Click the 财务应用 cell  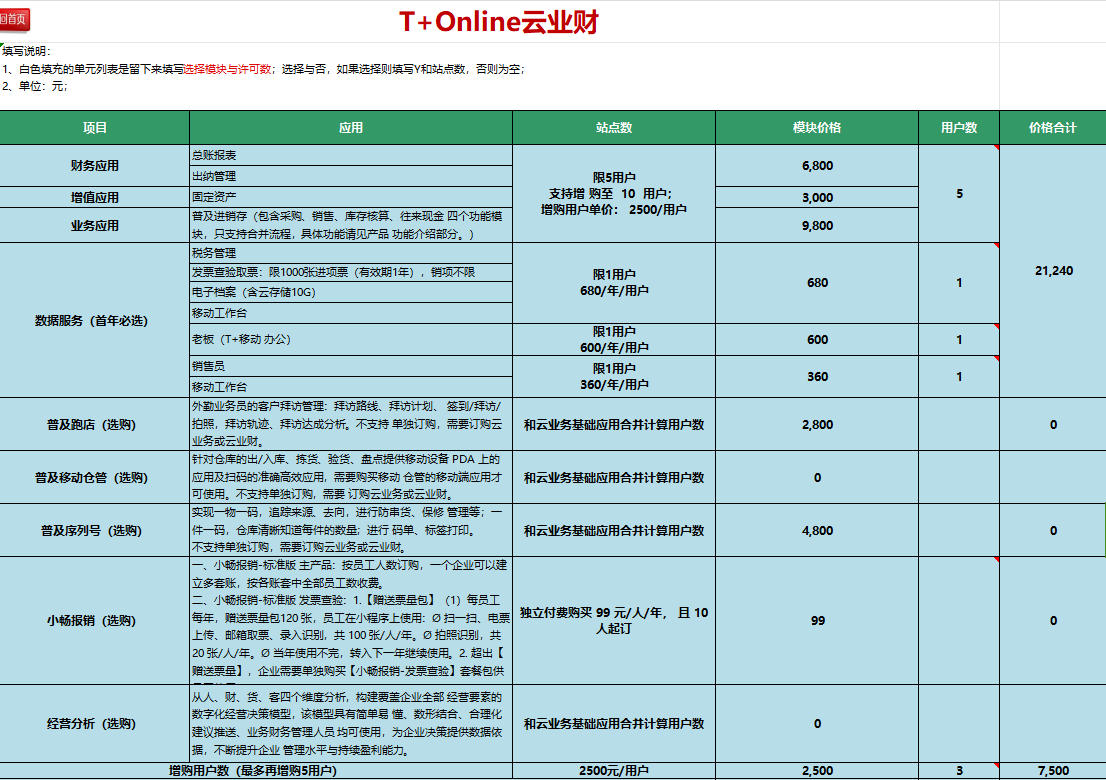point(95,166)
